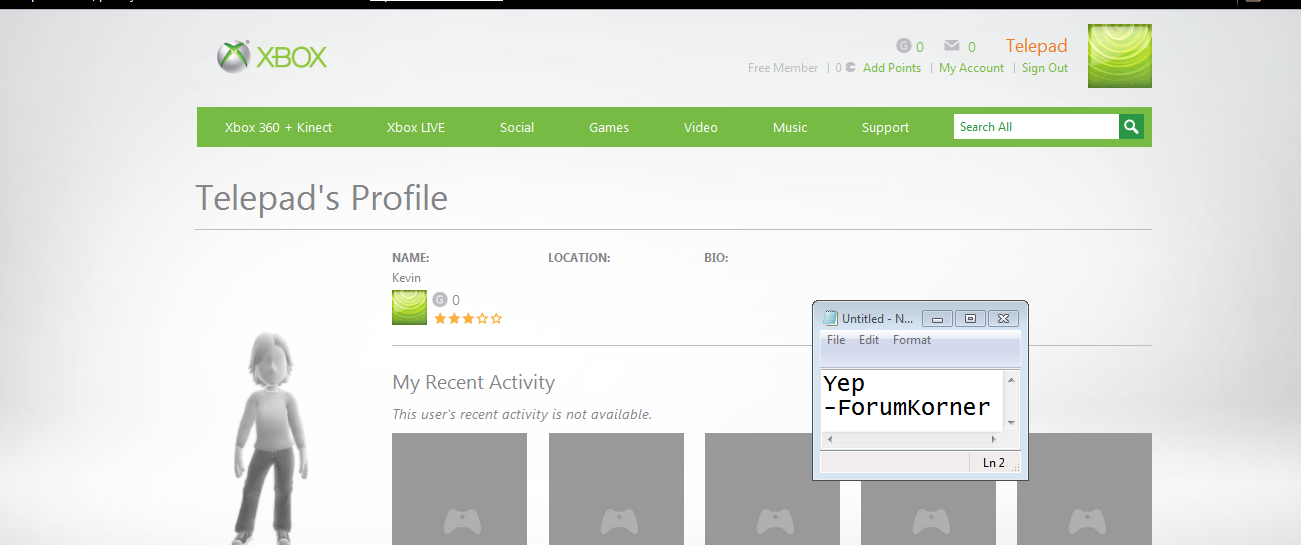1301x545 pixels.
Task: Open the Support menu
Action: click(x=885, y=127)
